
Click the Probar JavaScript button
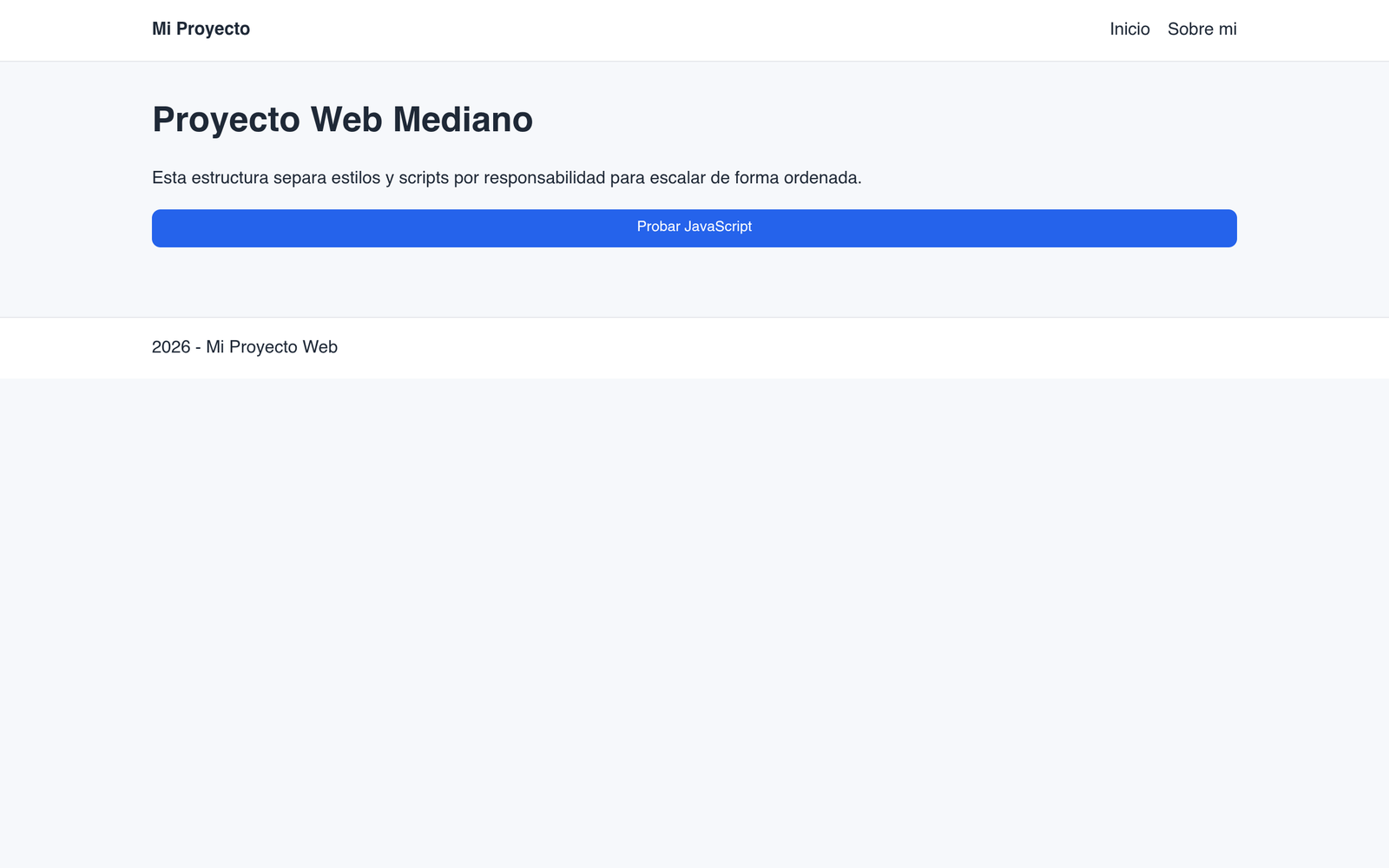[694, 227]
